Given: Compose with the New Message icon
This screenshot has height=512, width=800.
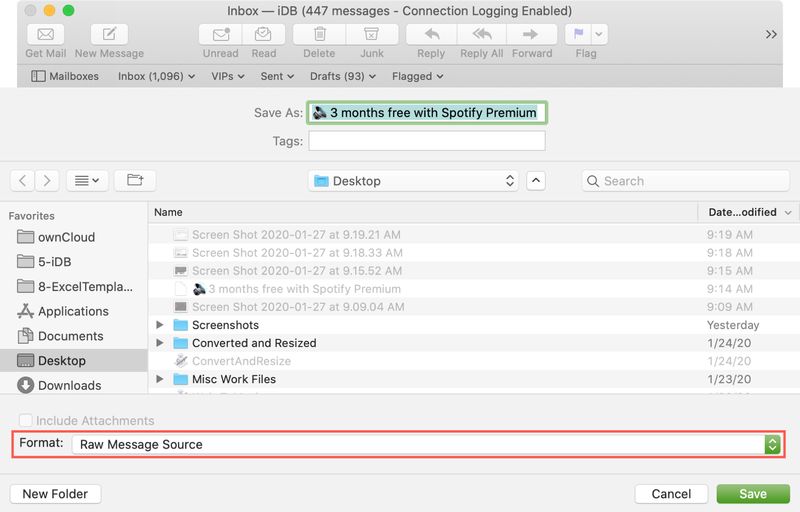Looking at the screenshot, I should tap(109, 34).
